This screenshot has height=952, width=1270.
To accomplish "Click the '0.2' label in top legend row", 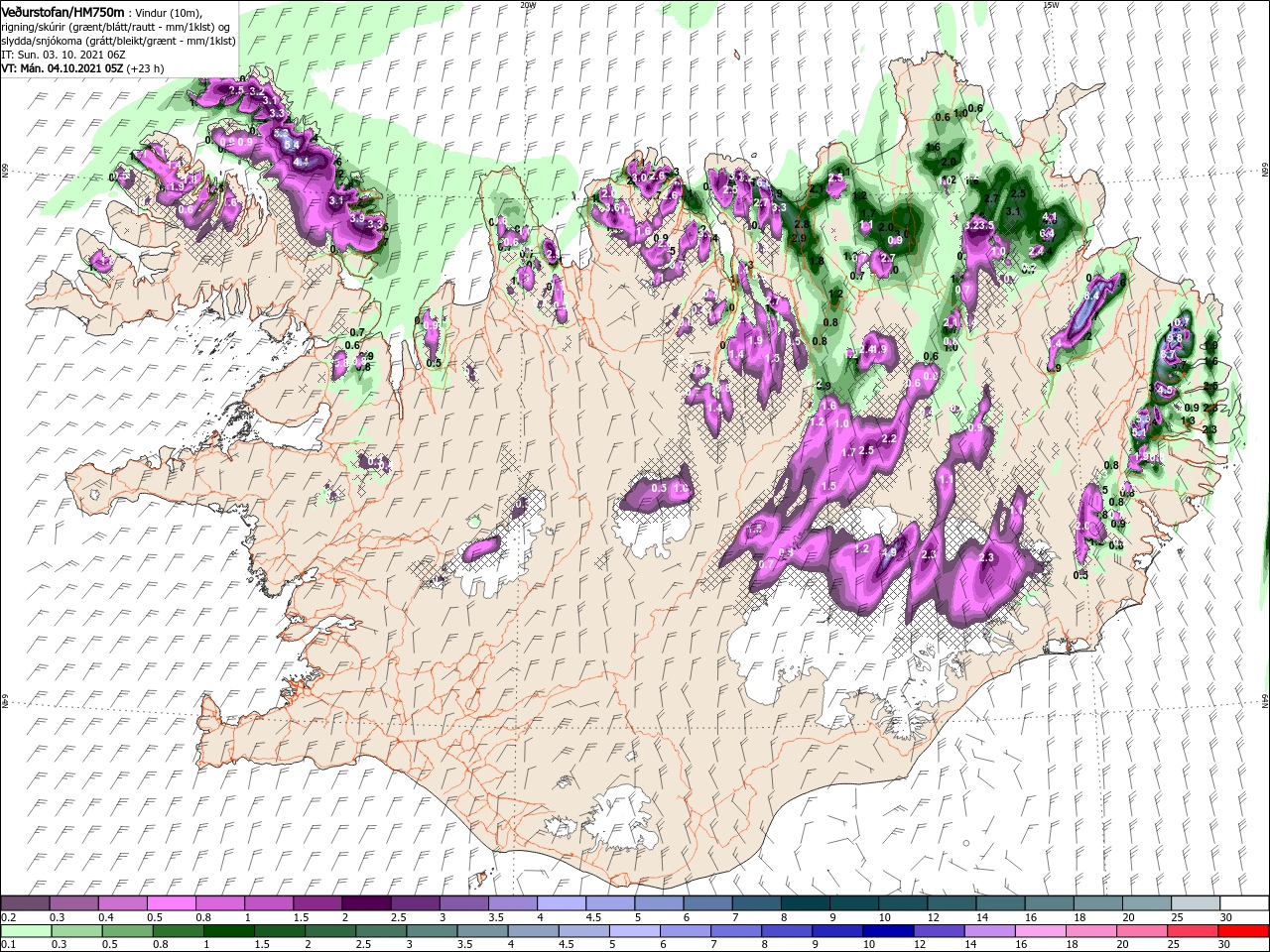I will pyautogui.click(x=8, y=917).
